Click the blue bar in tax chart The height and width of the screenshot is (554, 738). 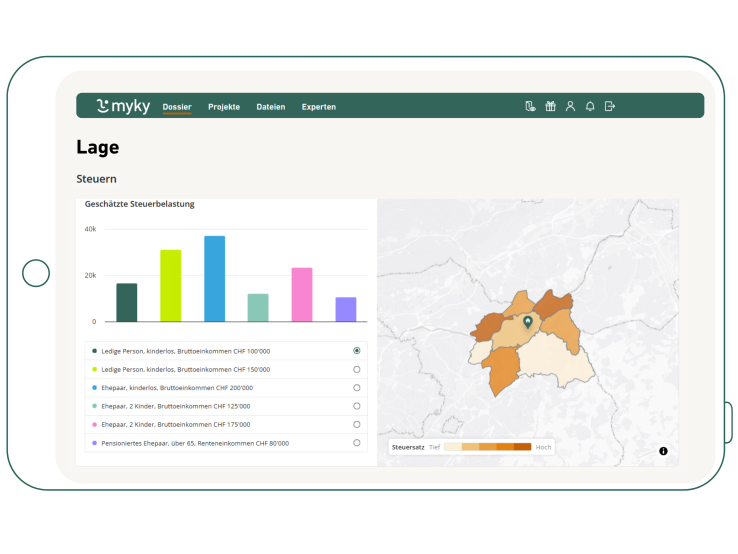(214, 279)
